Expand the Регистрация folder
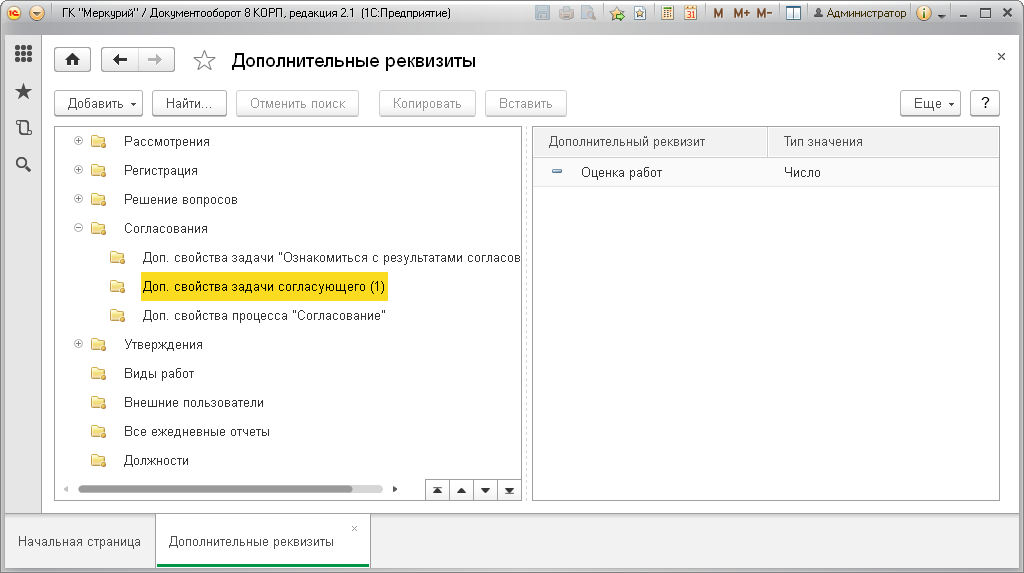Viewport: 1024px width, 573px height. (x=78, y=170)
